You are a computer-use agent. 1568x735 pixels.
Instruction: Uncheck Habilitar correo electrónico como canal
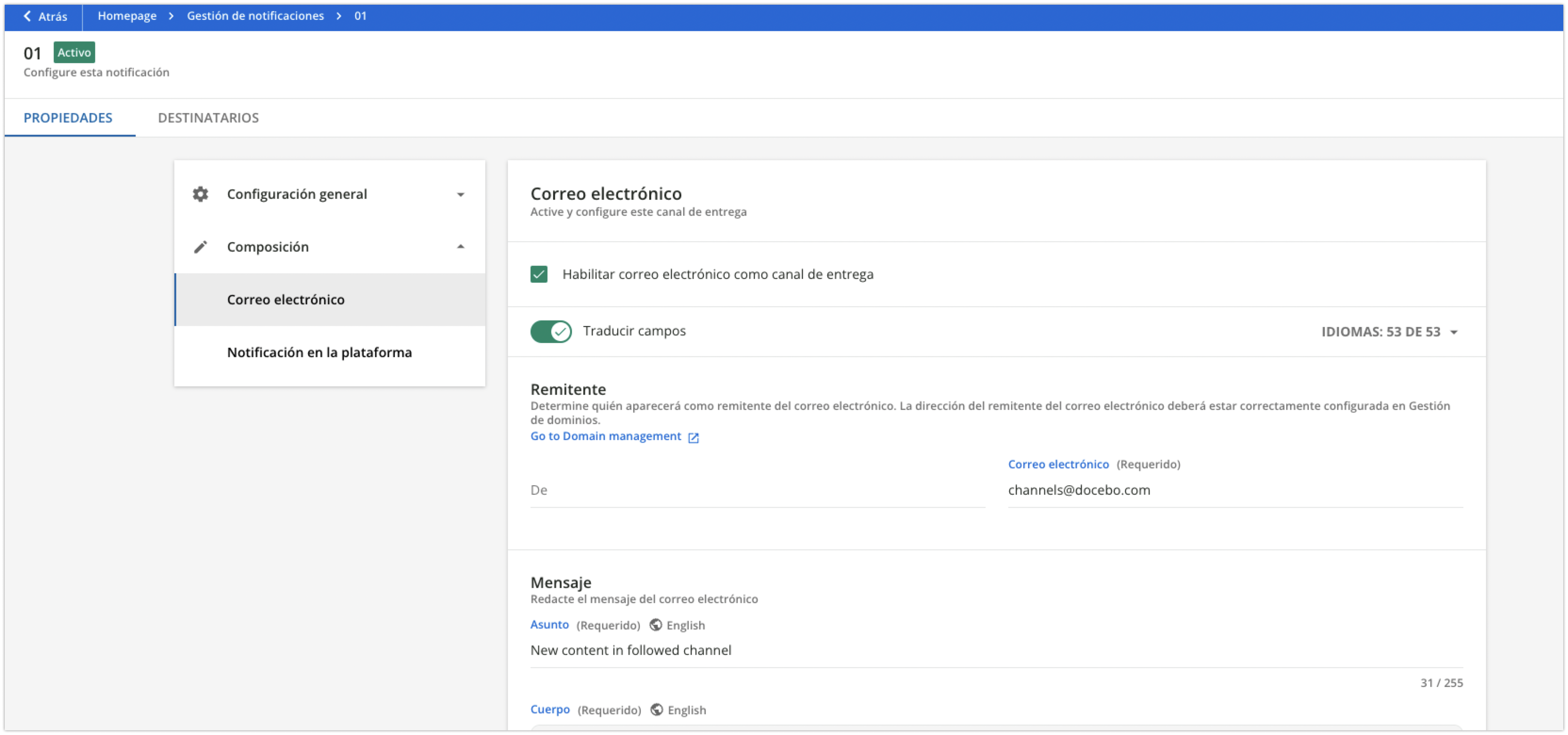(x=539, y=274)
